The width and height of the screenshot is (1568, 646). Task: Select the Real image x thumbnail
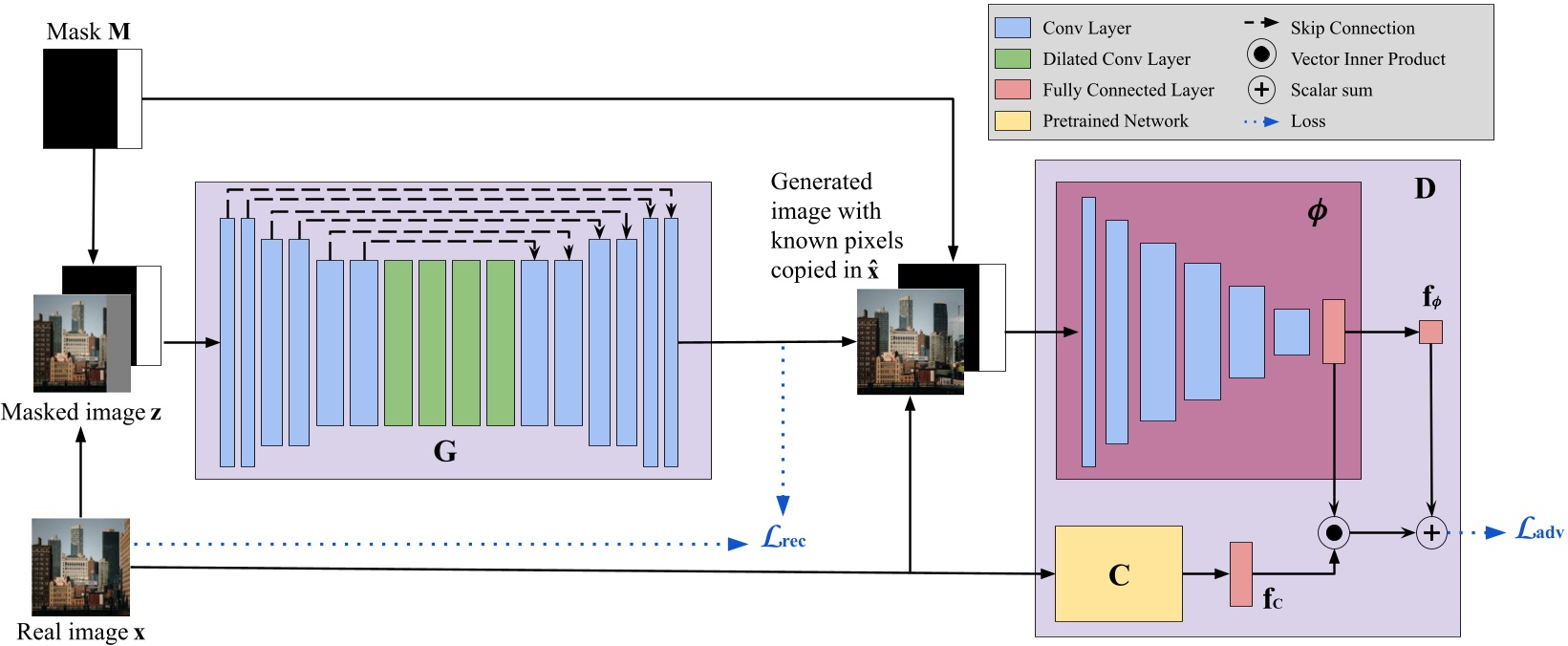(x=80, y=567)
